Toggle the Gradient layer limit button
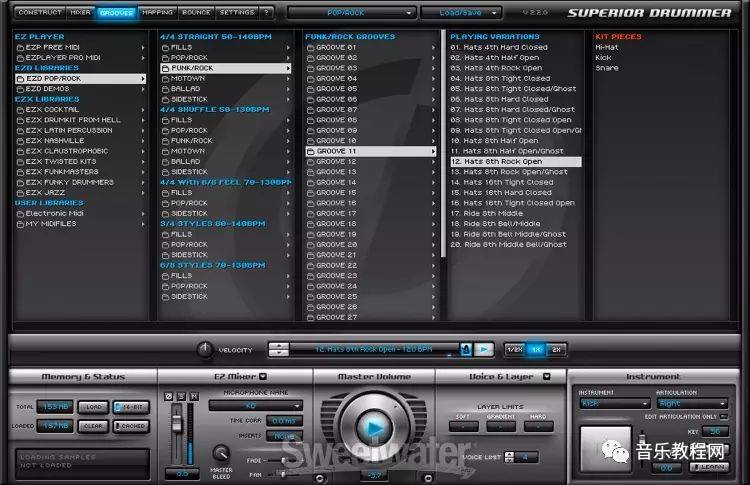 tap(501, 426)
